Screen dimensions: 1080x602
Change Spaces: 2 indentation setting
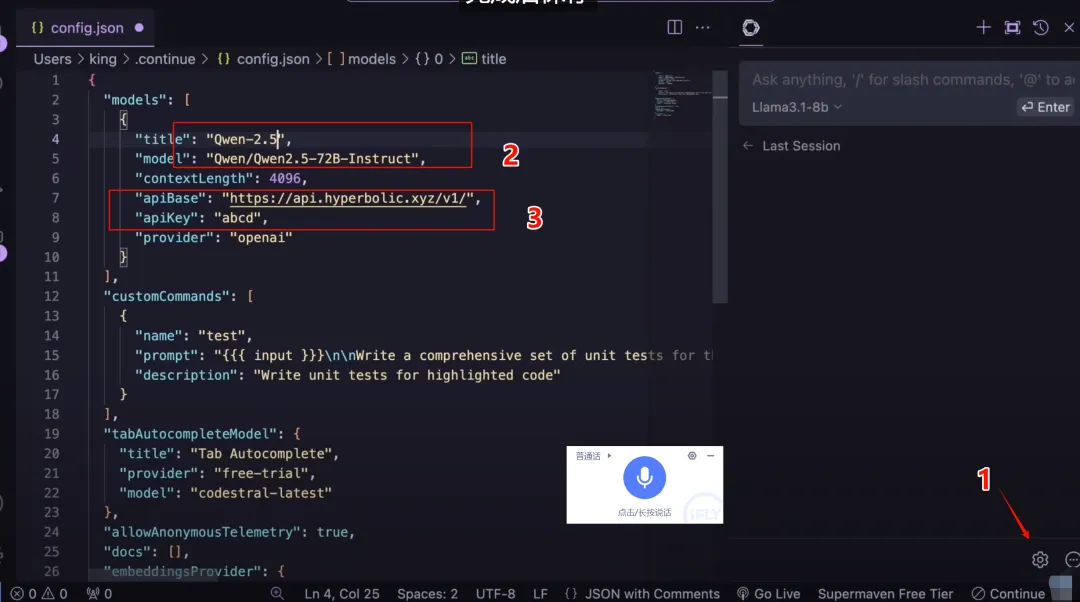pos(427,593)
